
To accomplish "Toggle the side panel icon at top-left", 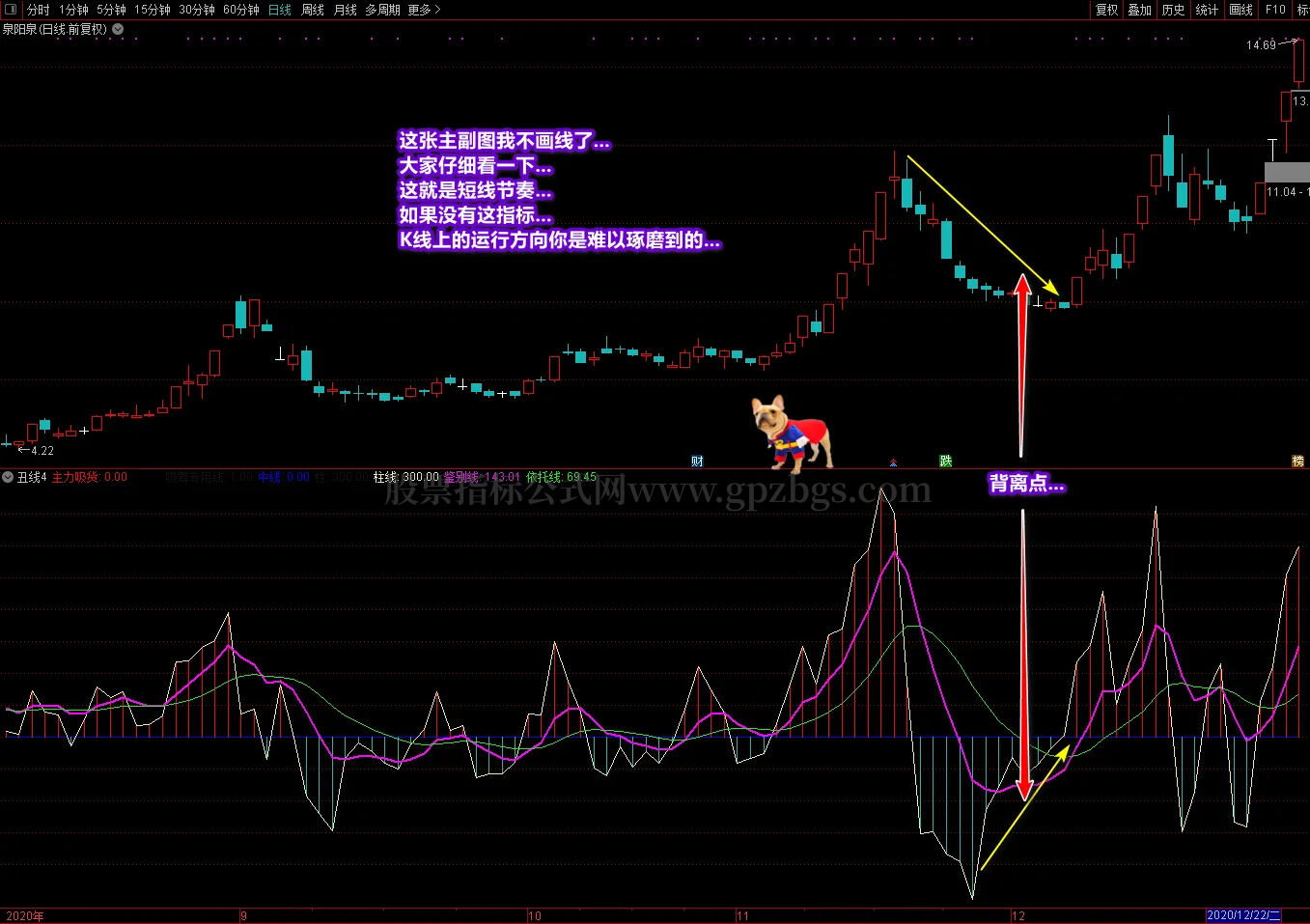I will coord(11,10).
